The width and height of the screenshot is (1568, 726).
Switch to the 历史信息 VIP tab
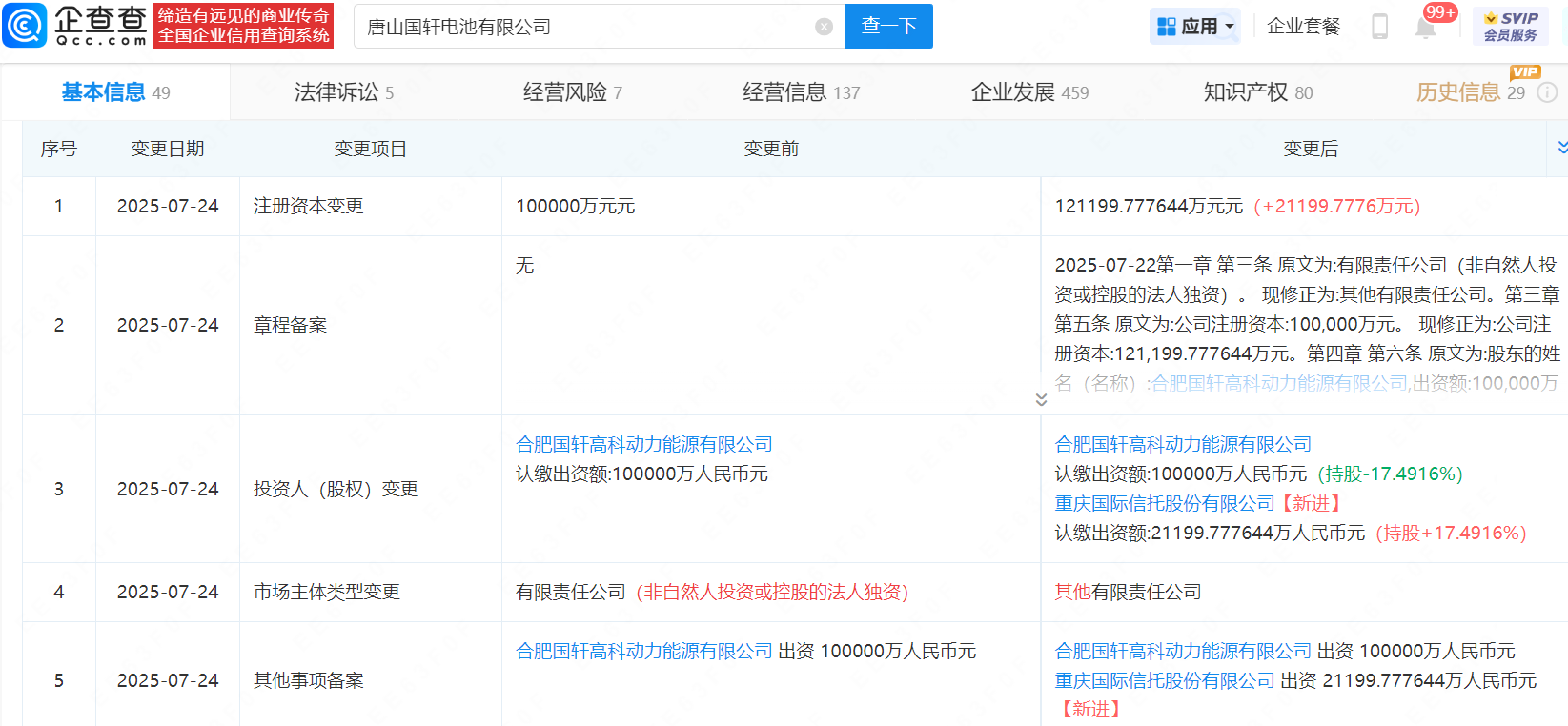pyautogui.click(x=1471, y=92)
